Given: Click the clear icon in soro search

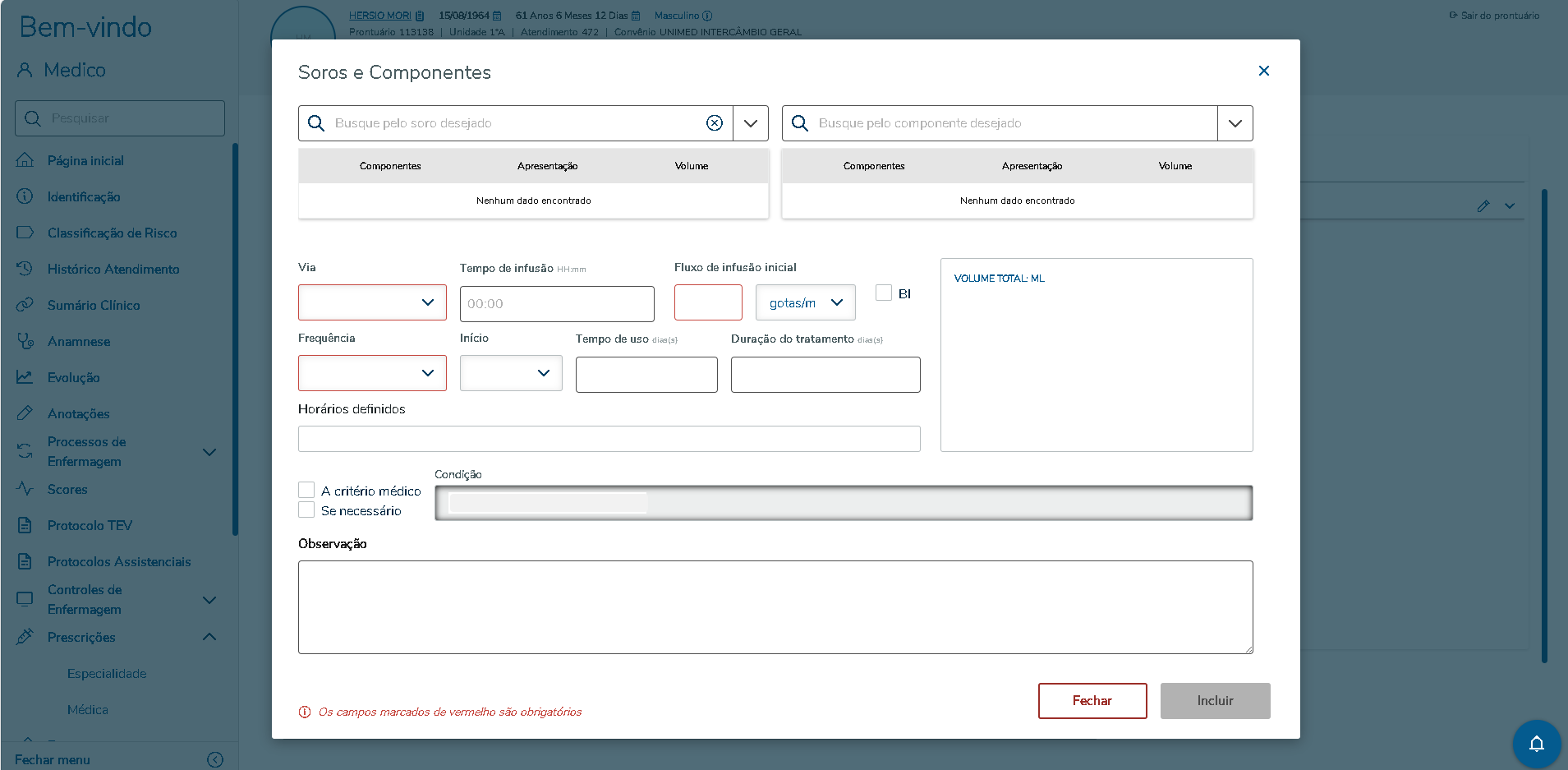Looking at the screenshot, I should (x=715, y=123).
